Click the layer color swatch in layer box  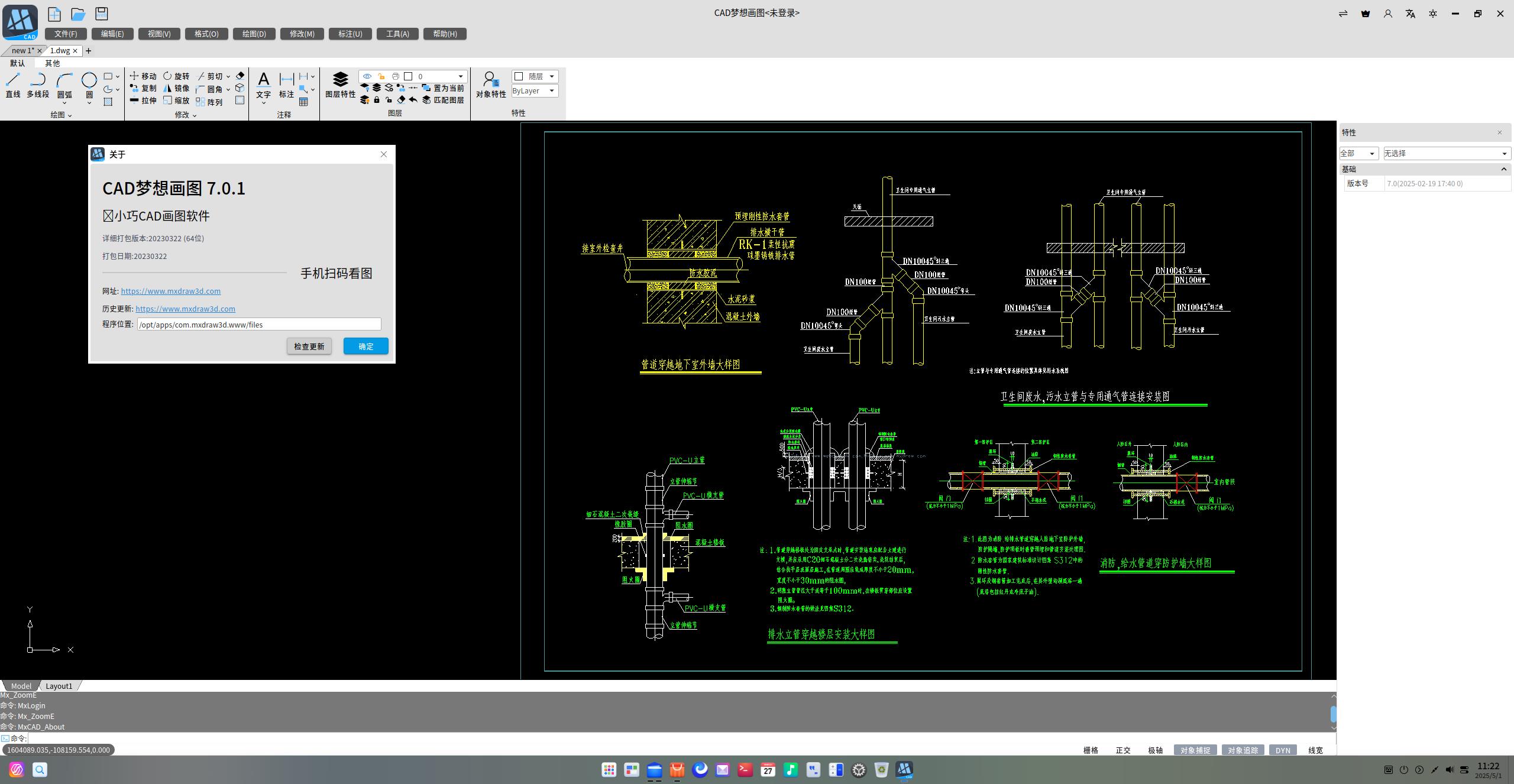pos(408,76)
